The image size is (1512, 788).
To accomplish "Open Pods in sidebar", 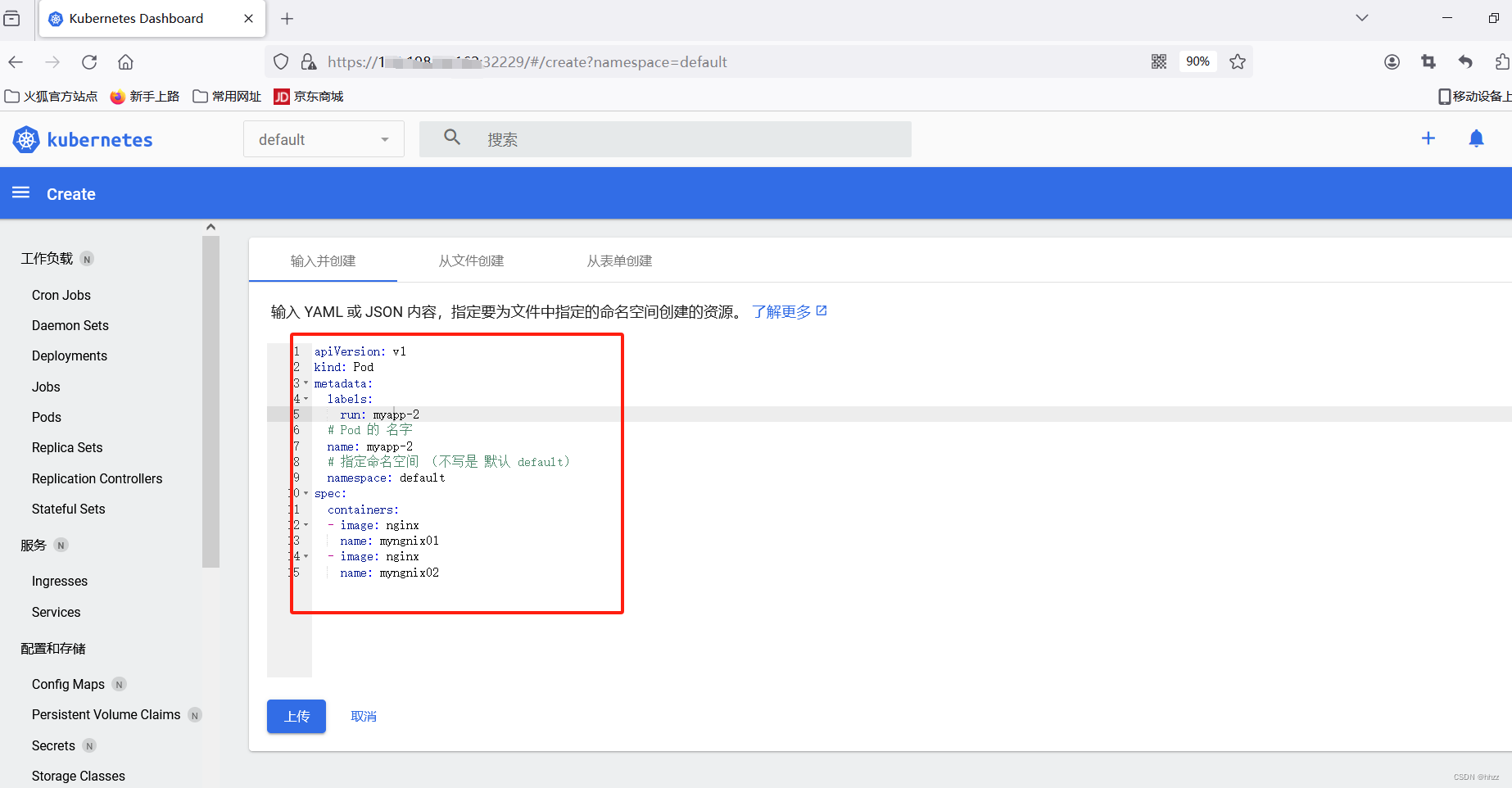I will point(47,417).
